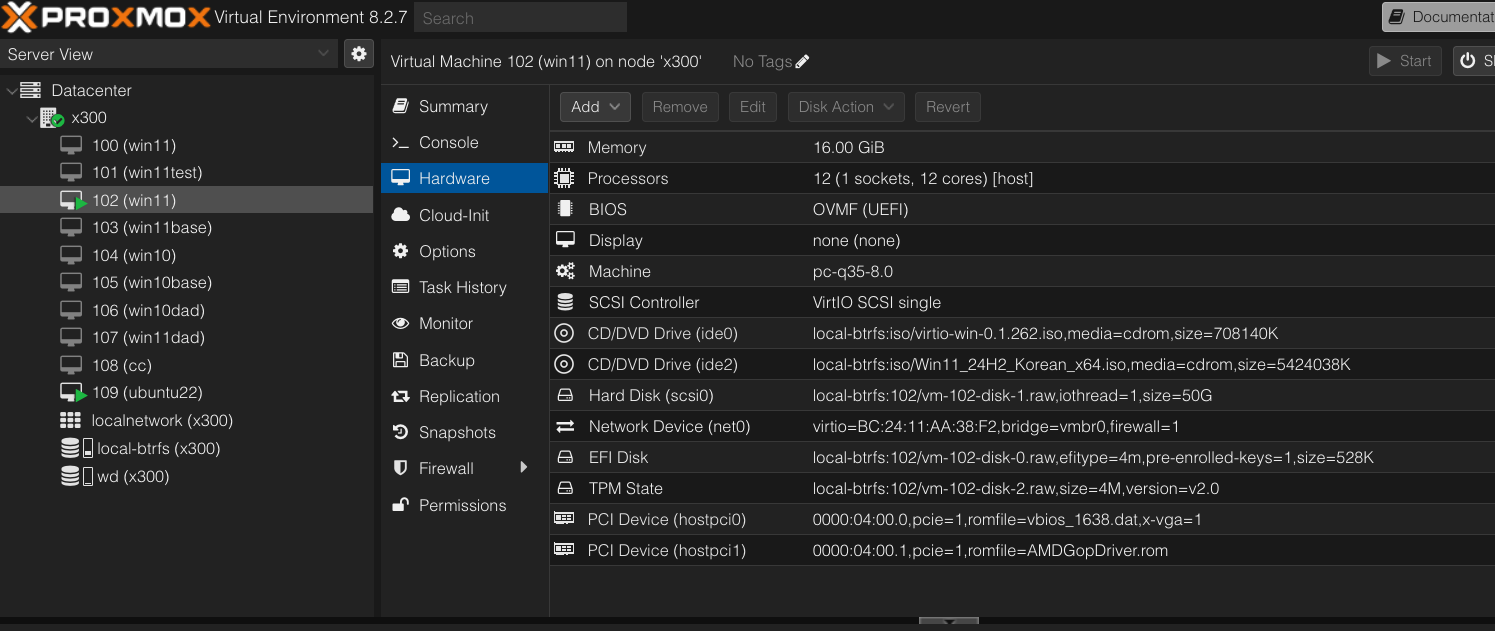Click the Network Device (net0) arrows icon

click(x=565, y=427)
